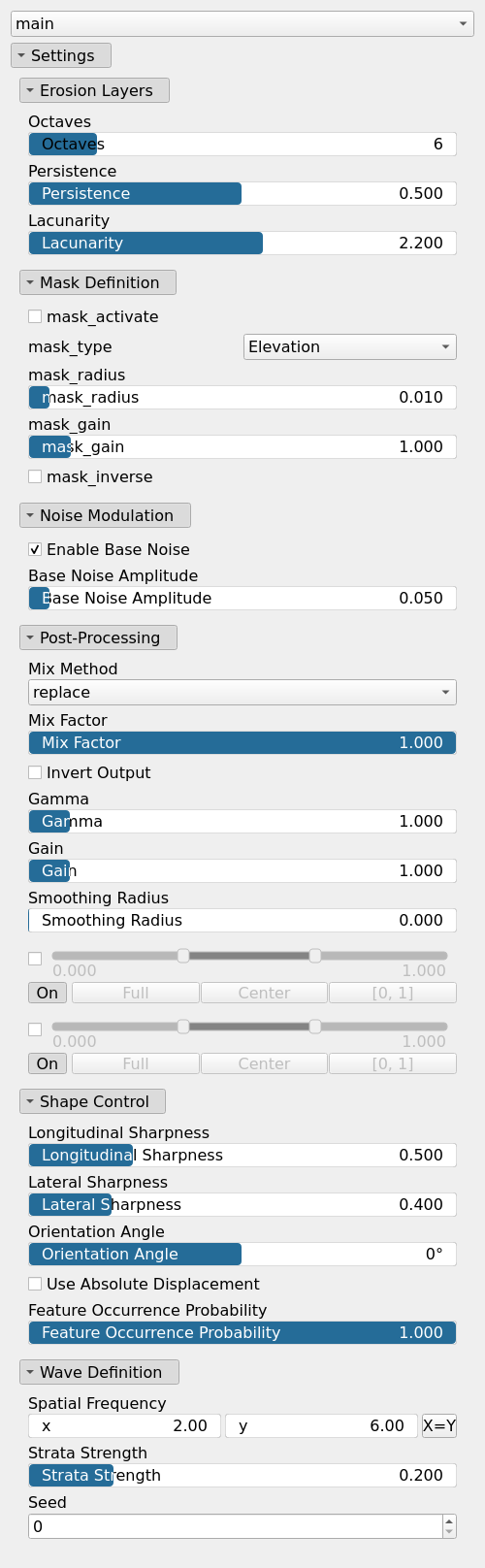Open the Mix Method replace dropdown
Screen dimensions: 485x1568
pos(242,692)
